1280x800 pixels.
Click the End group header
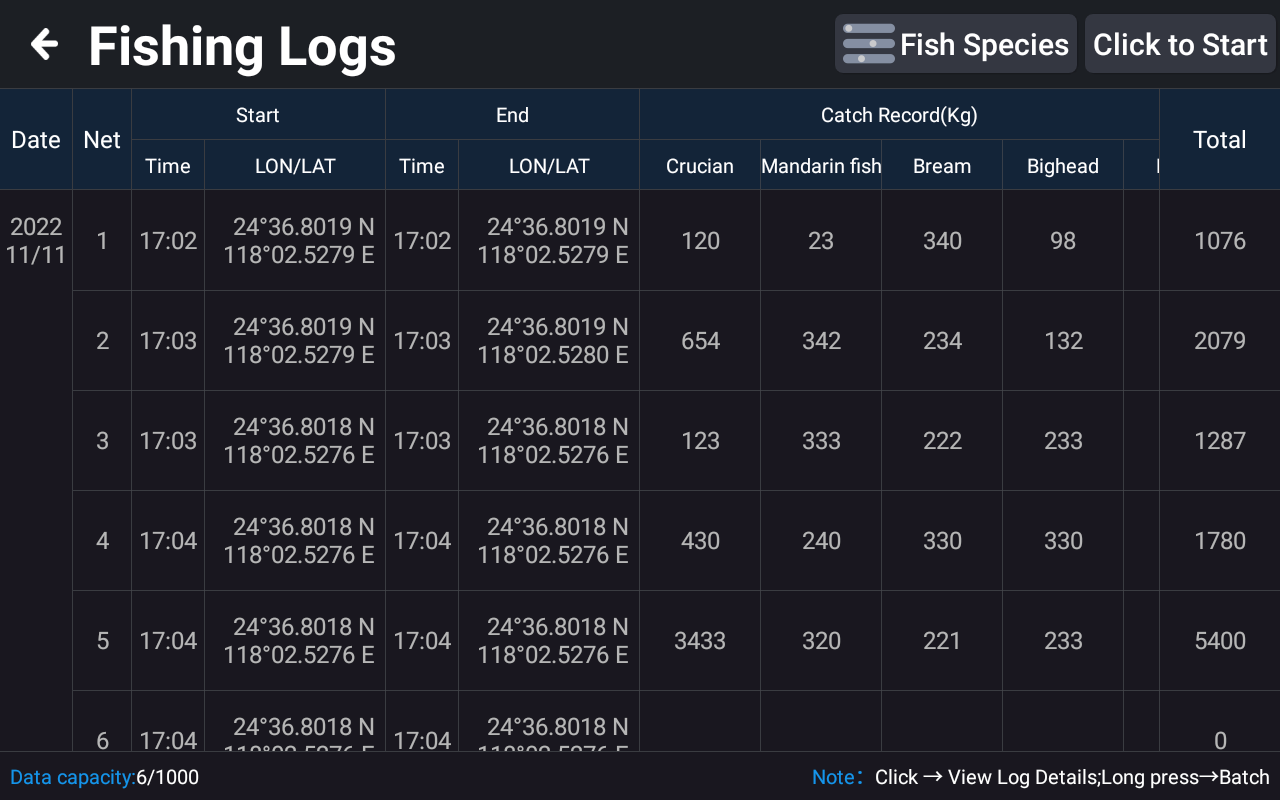tap(512, 115)
